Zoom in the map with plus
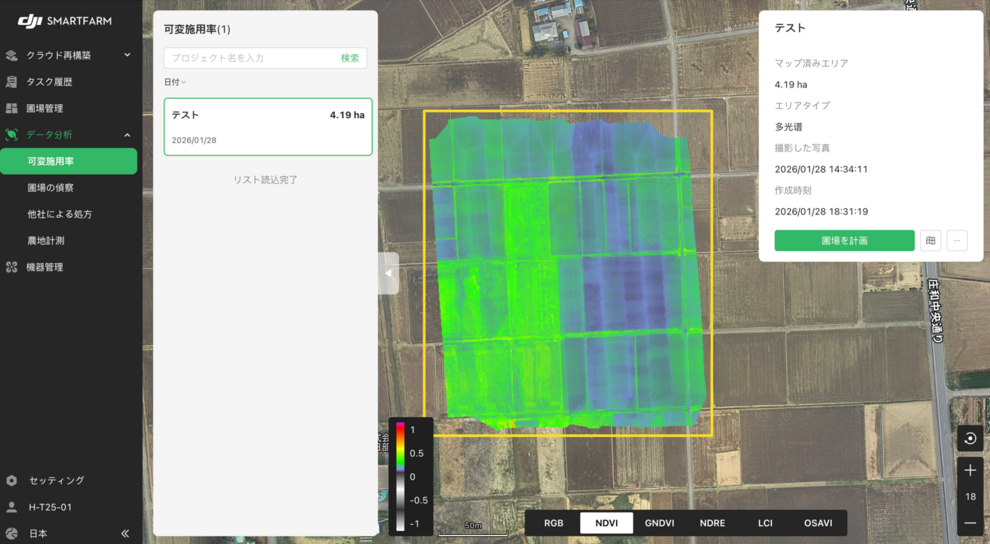Image resolution: width=990 pixels, height=544 pixels. point(970,470)
